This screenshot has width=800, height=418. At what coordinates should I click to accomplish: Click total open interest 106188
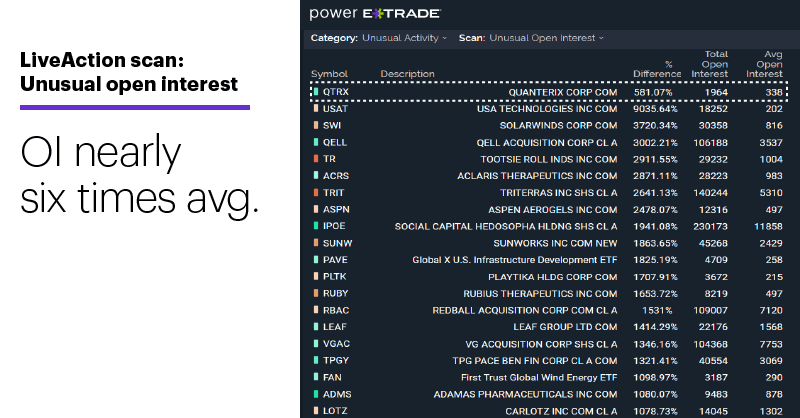(x=710, y=142)
